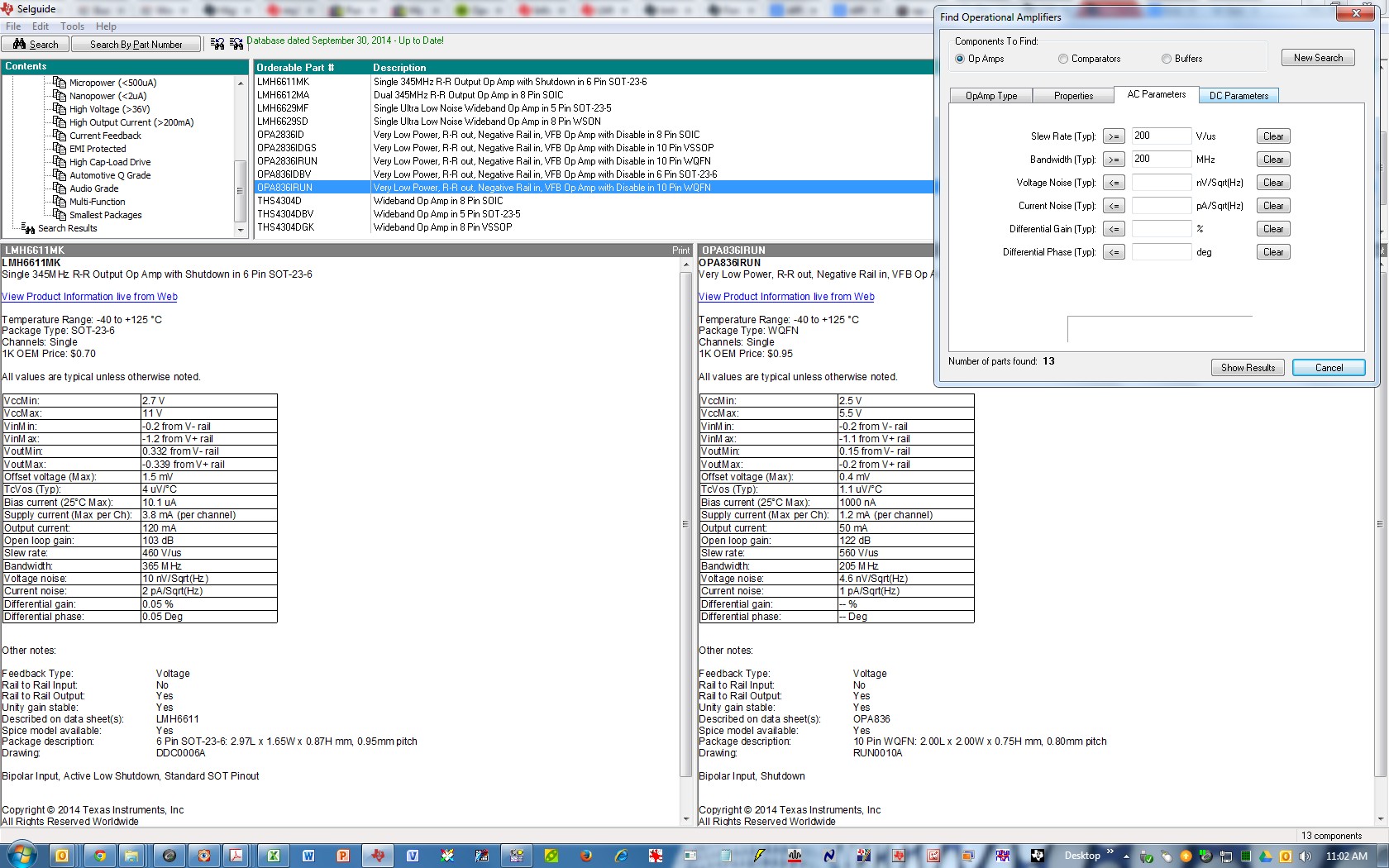This screenshot has width=1389, height=868.
Task: Open the Adobe PDF reader taskbar icon
Action: pos(236,856)
